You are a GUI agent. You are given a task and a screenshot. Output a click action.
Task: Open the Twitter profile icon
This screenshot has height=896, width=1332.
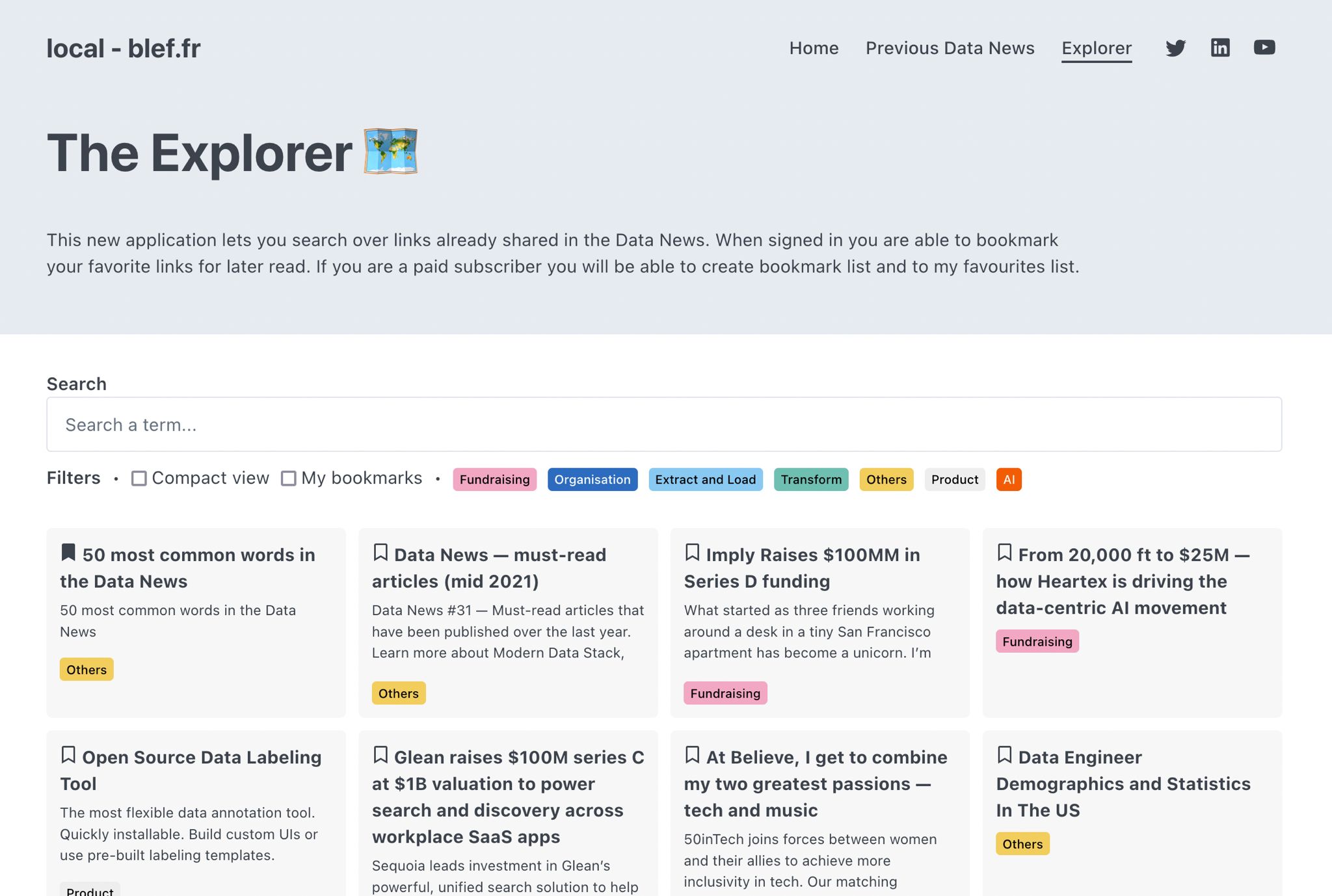[x=1175, y=48]
